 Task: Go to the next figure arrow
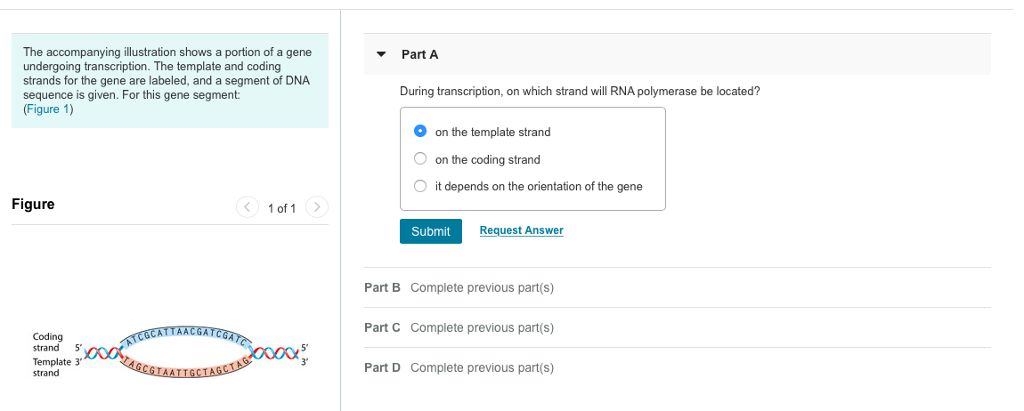(x=316, y=208)
